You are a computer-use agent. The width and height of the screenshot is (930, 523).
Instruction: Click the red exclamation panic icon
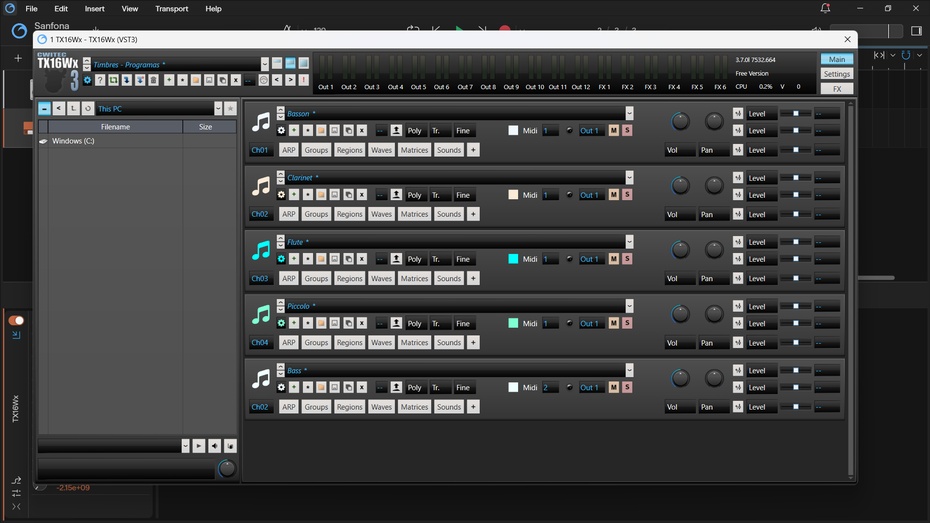[304, 80]
